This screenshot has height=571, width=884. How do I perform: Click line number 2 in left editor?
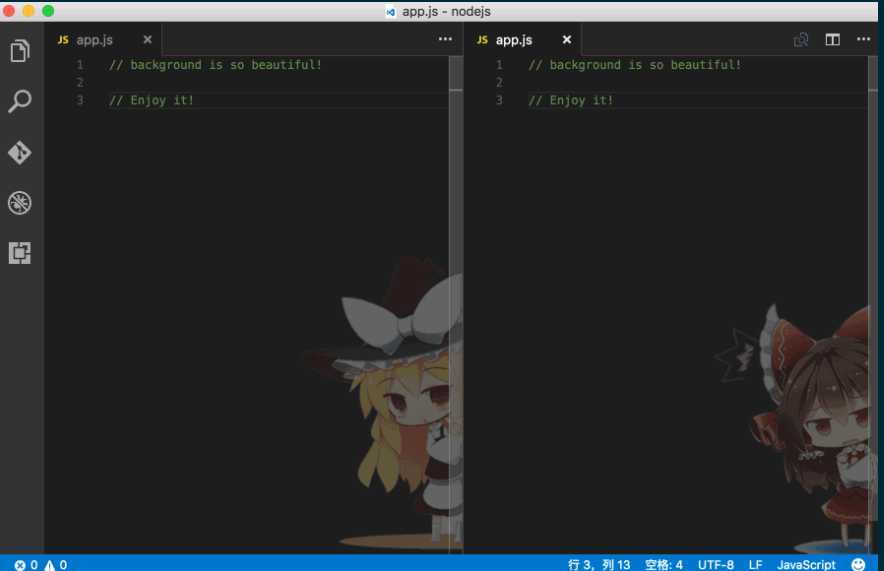(80, 82)
